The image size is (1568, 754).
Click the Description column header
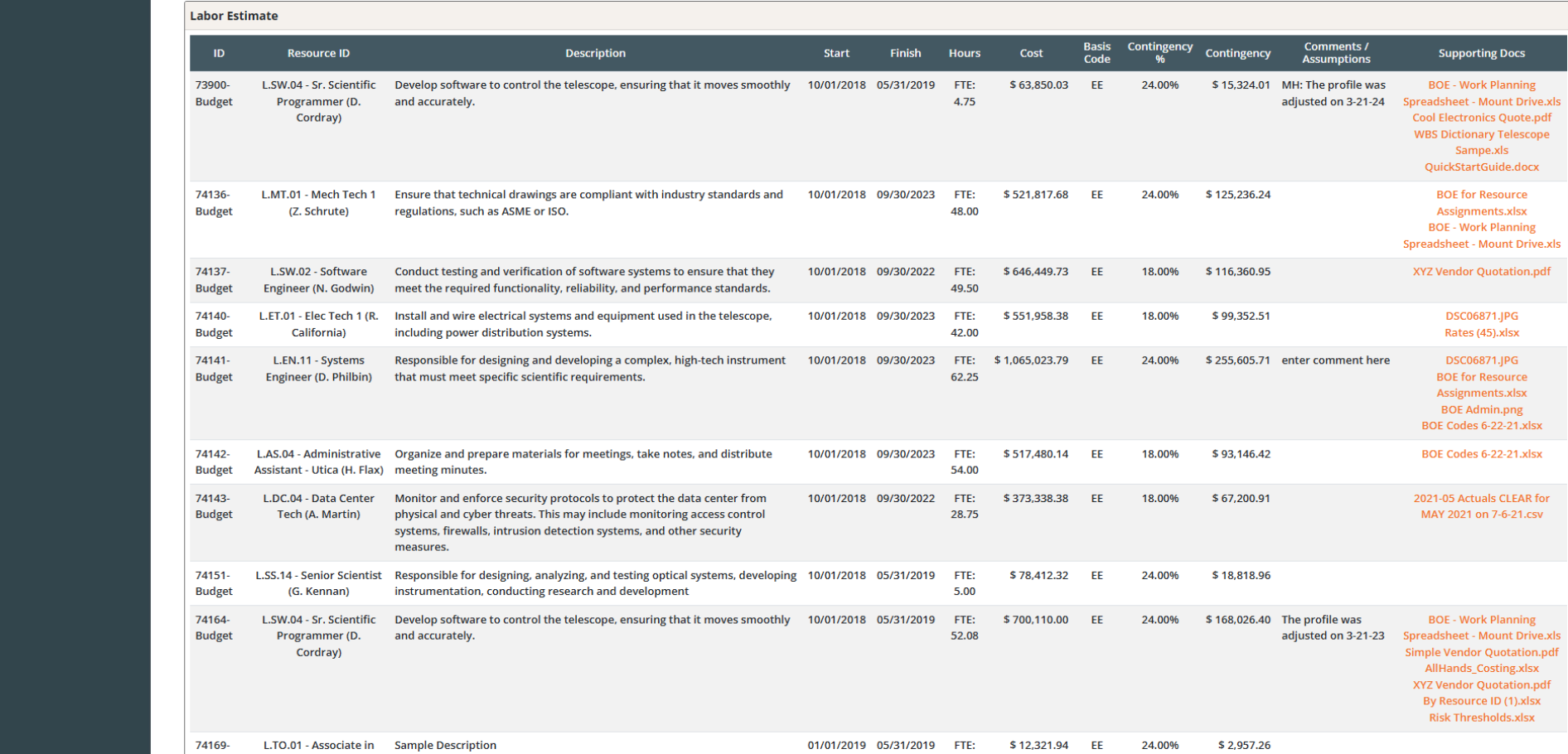point(595,53)
